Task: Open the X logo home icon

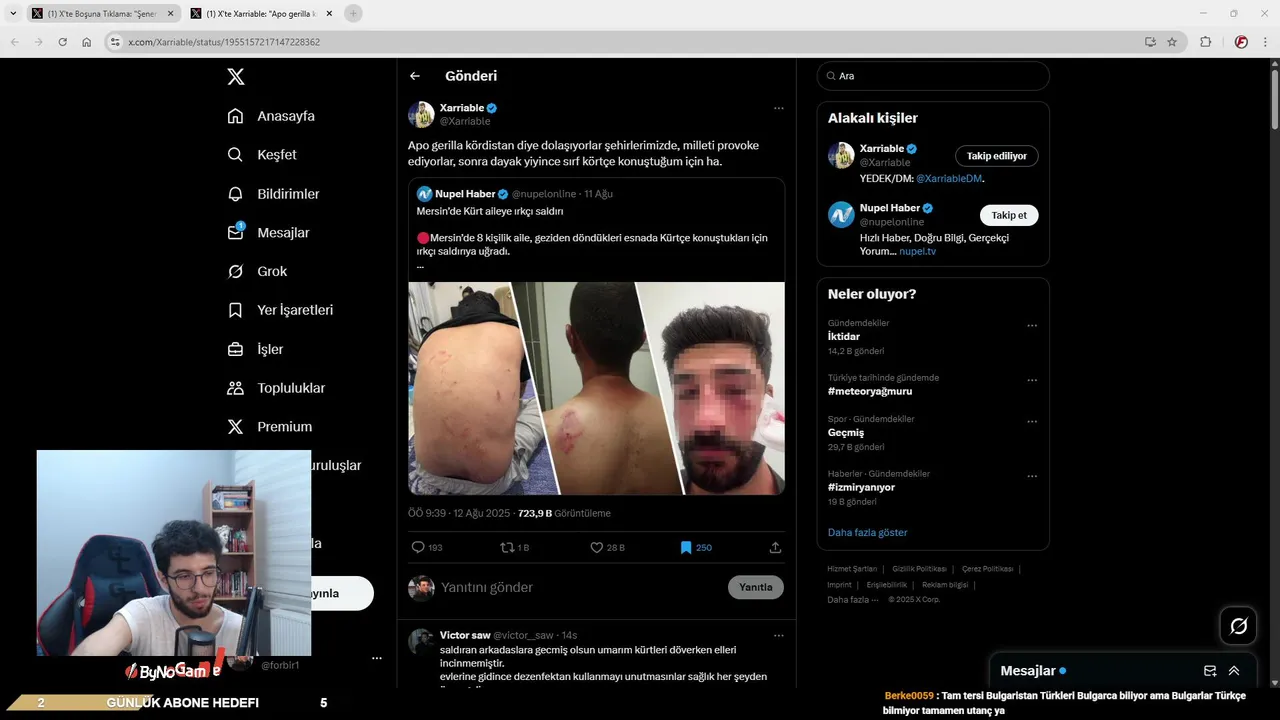Action: (x=235, y=76)
